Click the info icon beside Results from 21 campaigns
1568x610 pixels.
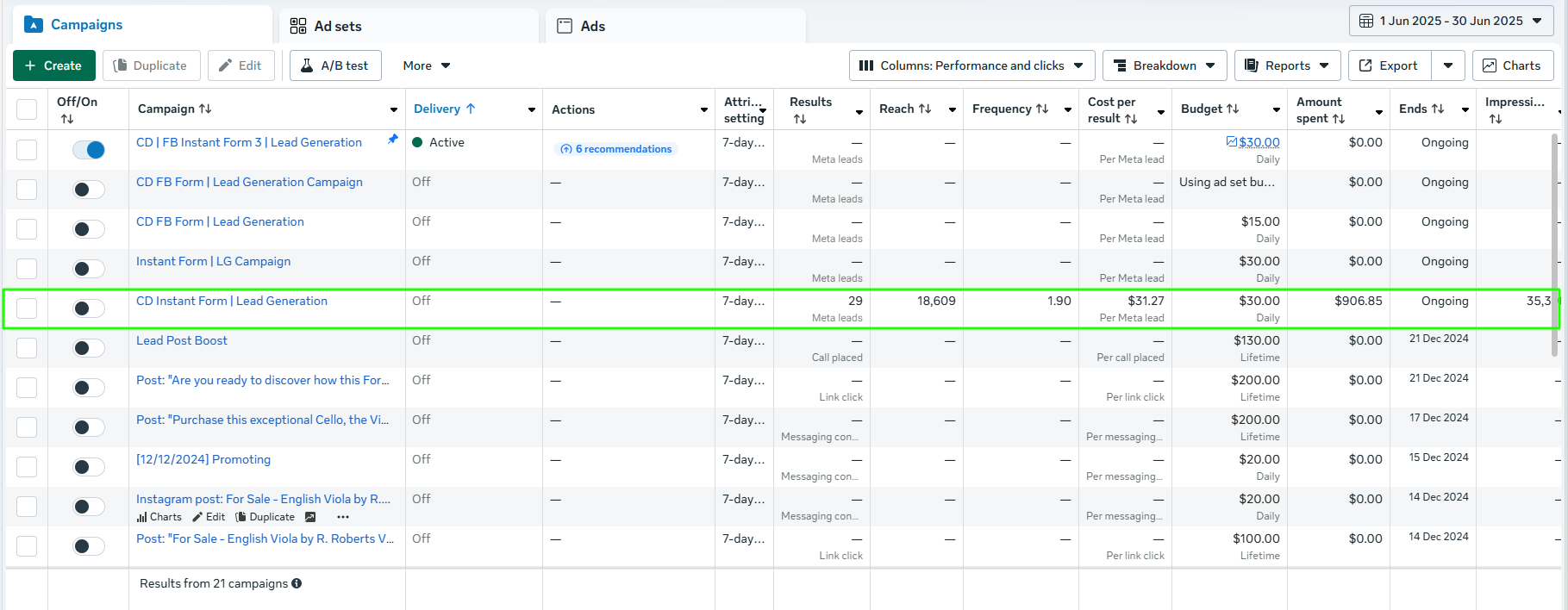(x=297, y=583)
